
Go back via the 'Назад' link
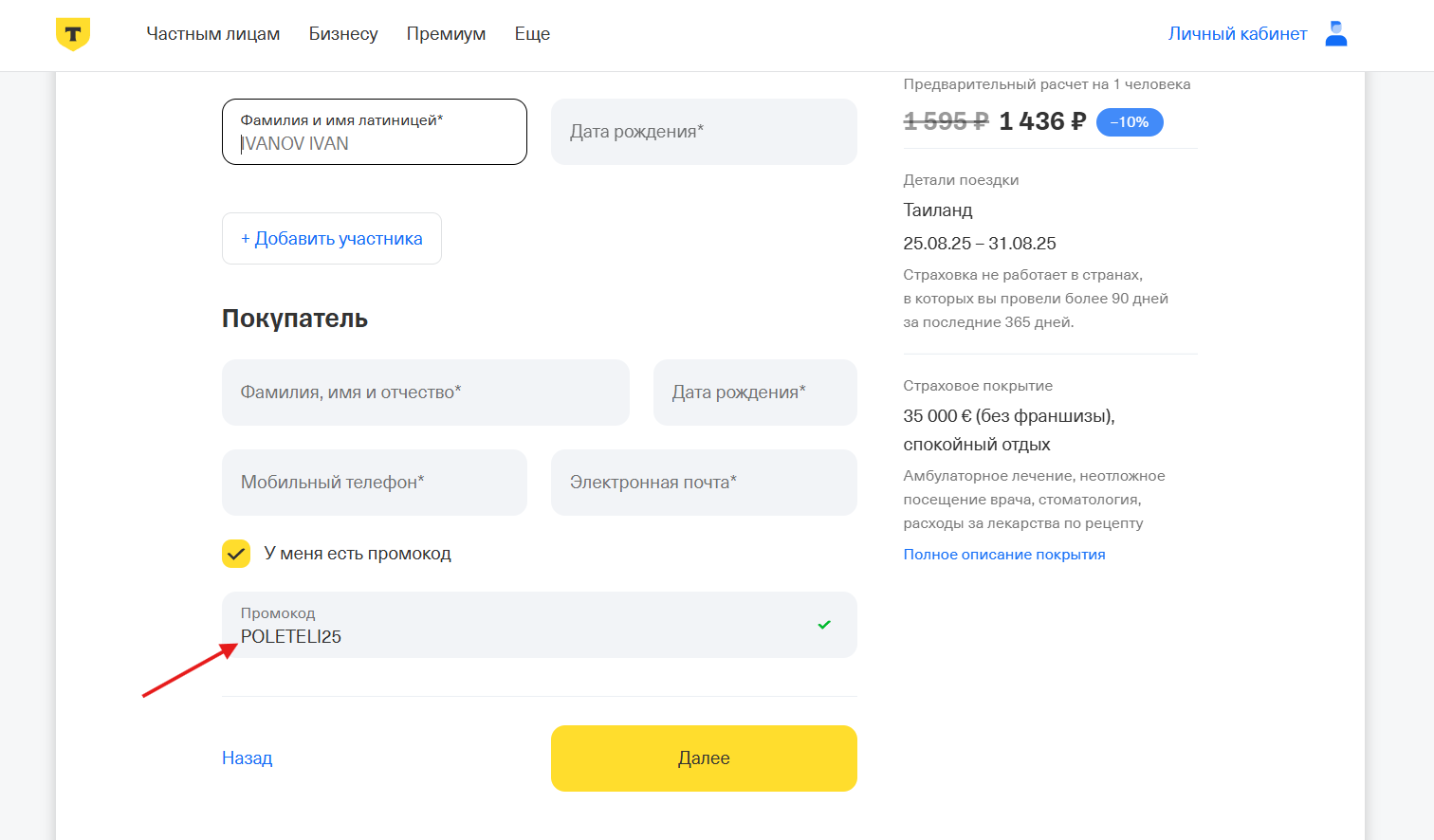tap(248, 758)
